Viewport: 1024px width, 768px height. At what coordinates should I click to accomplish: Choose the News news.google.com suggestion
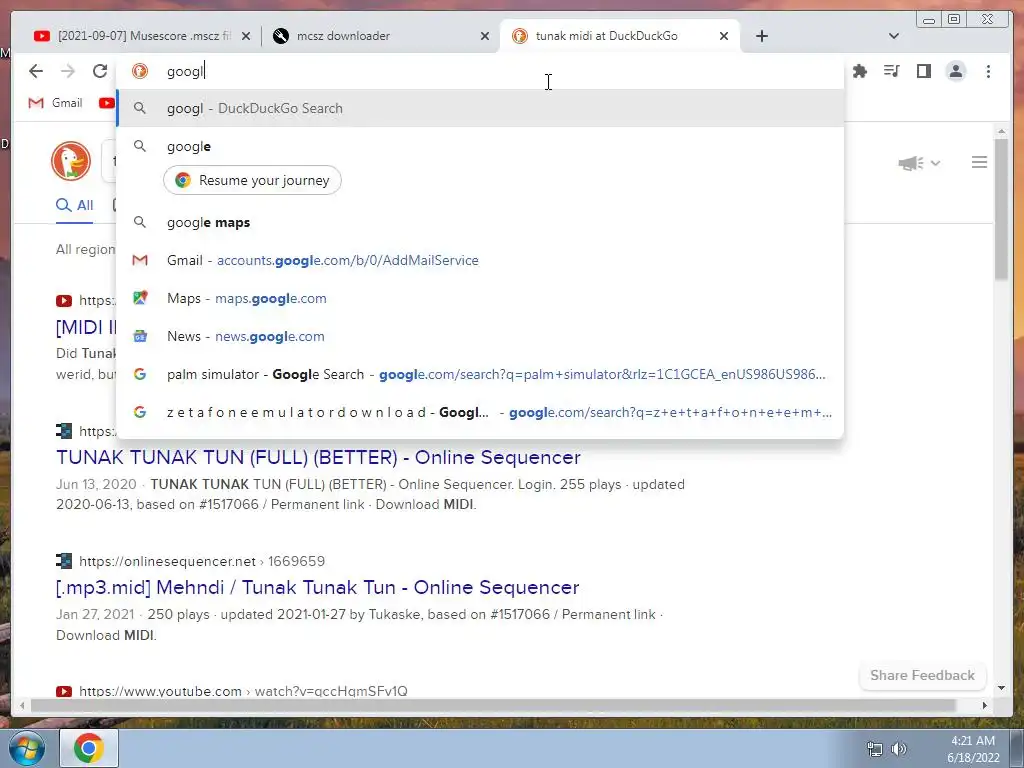(x=480, y=336)
